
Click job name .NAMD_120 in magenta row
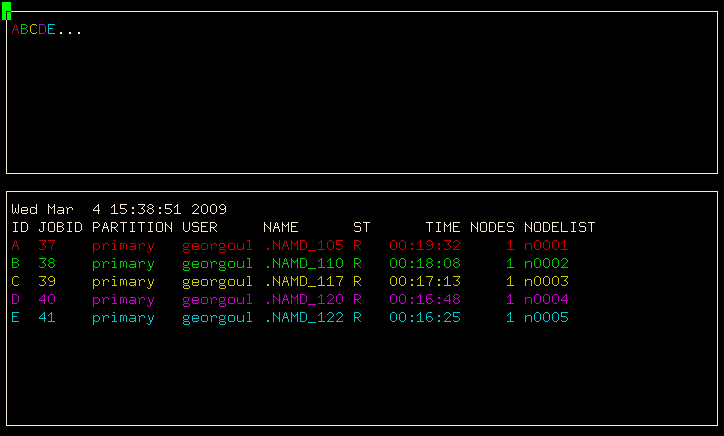point(304,300)
